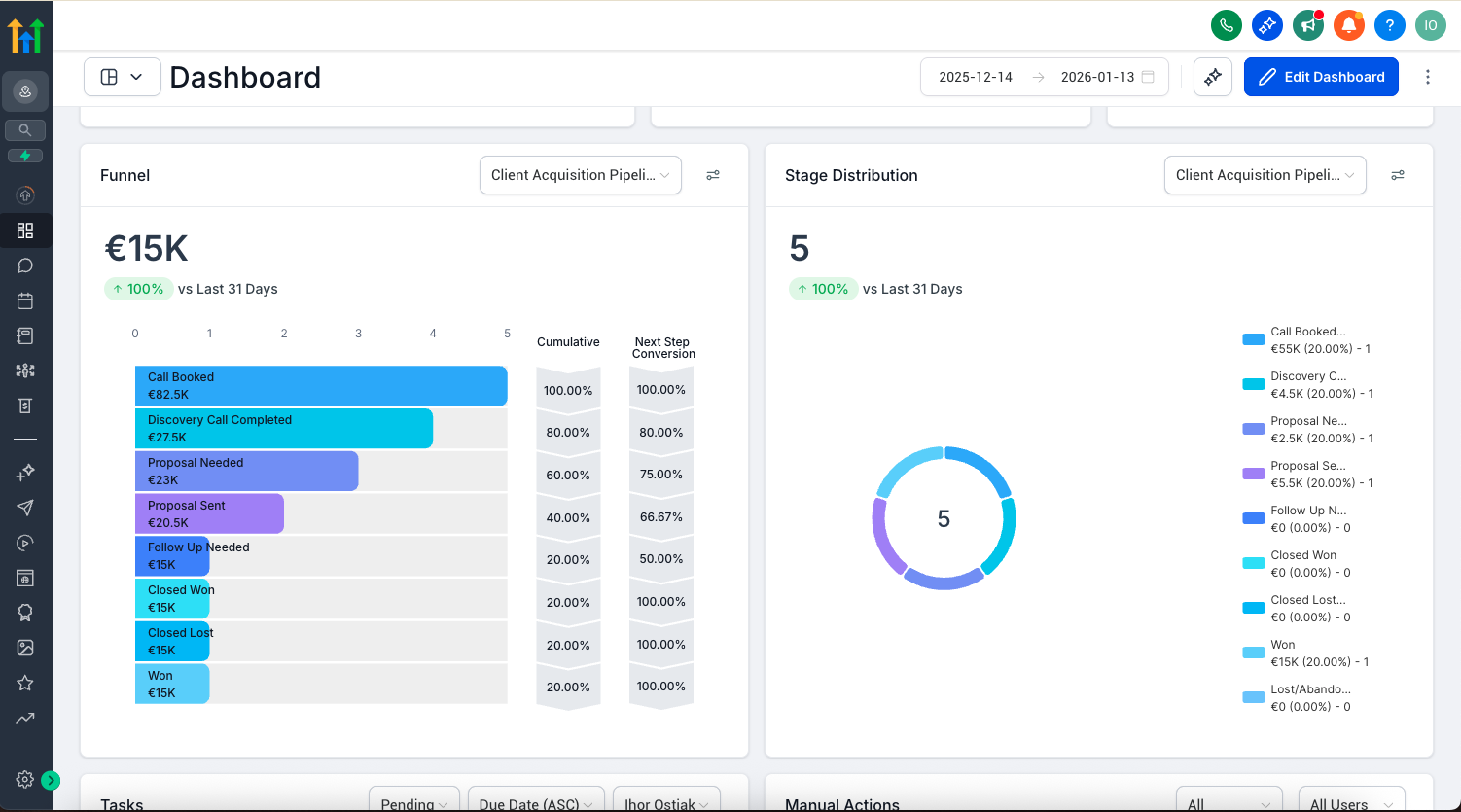Click the start date 2025-12-14 field
The width and height of the screenshot is (1461, 812).
(x=976, y=77)
